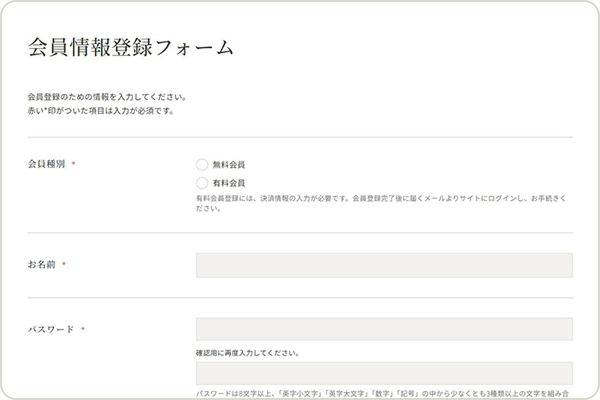Viewport: 600px width, 400px height.
Task: Click the 赤い*印 required fields note
Action: pyautogui.click(x=101, y=111)
